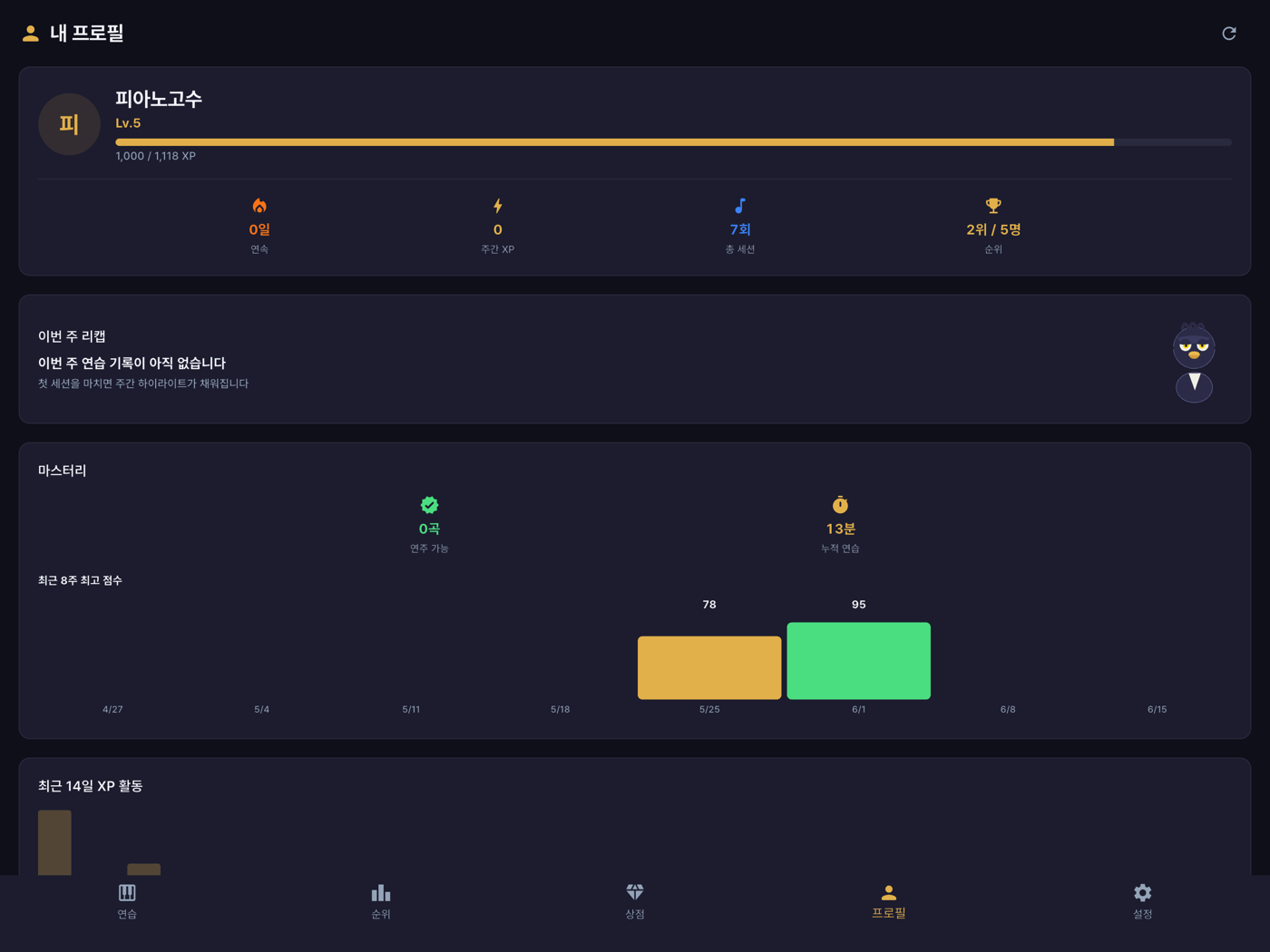Open the 설정 settings tab
The height and width of the screenshot is (952, 1270).
(x=1143, y=902)
